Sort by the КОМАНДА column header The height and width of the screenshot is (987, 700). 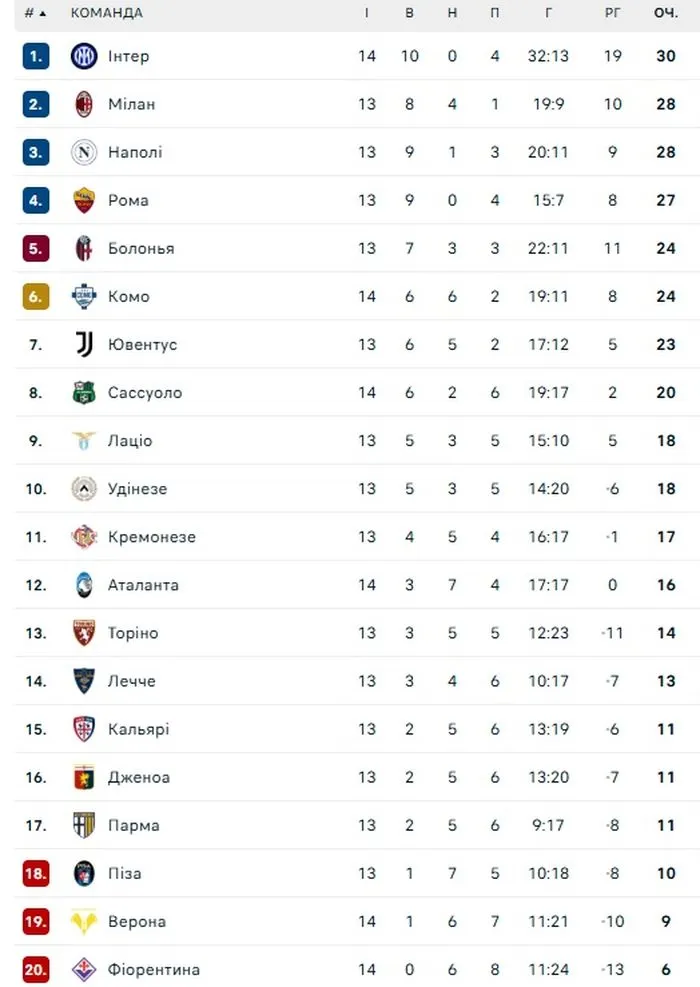[x=106, y=13]
